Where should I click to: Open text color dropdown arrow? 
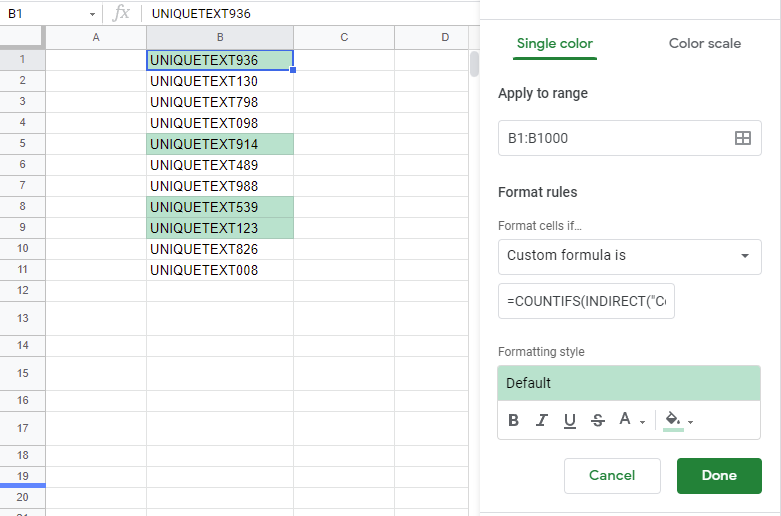[643, 422]
